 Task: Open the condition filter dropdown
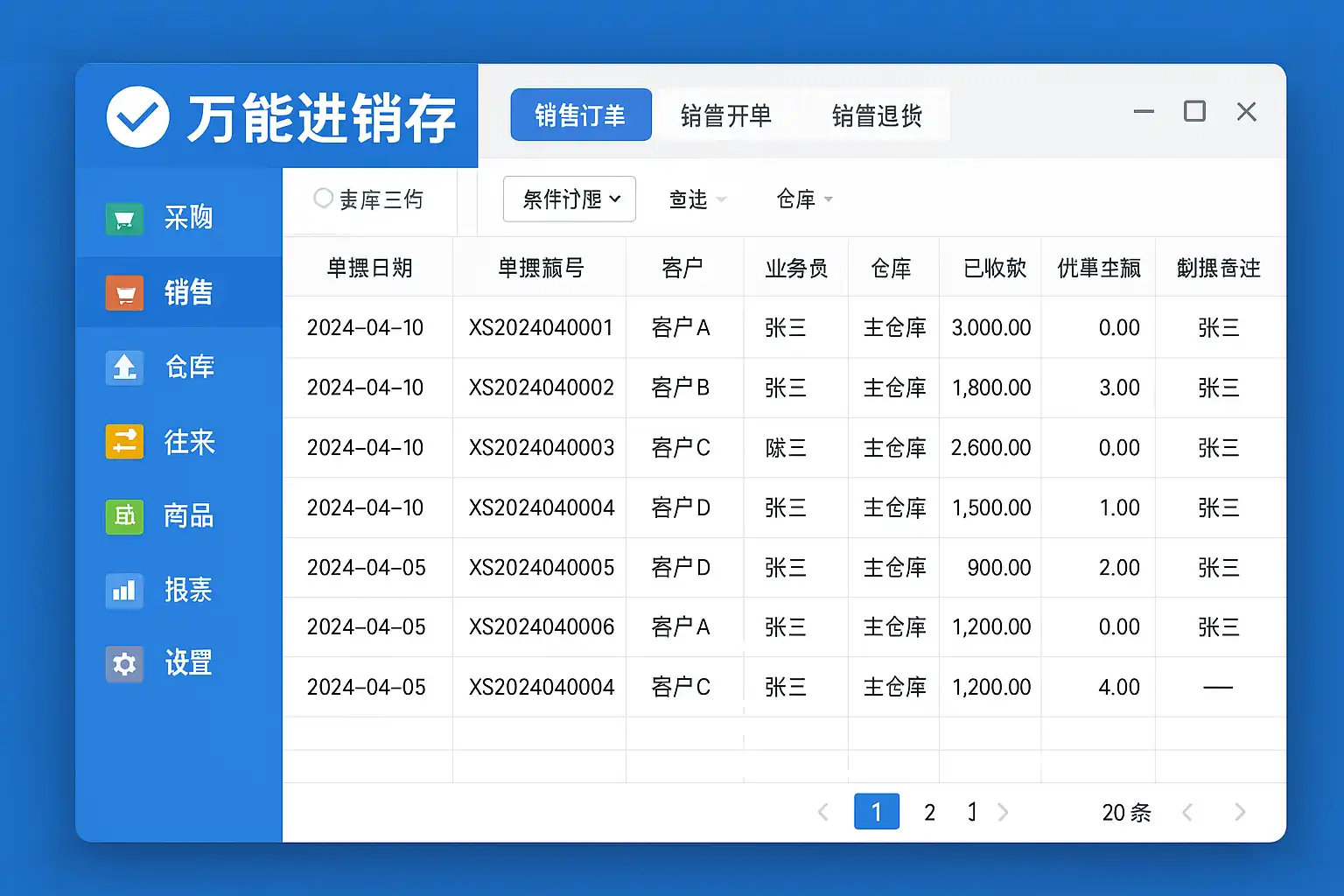tap(569, 199)
